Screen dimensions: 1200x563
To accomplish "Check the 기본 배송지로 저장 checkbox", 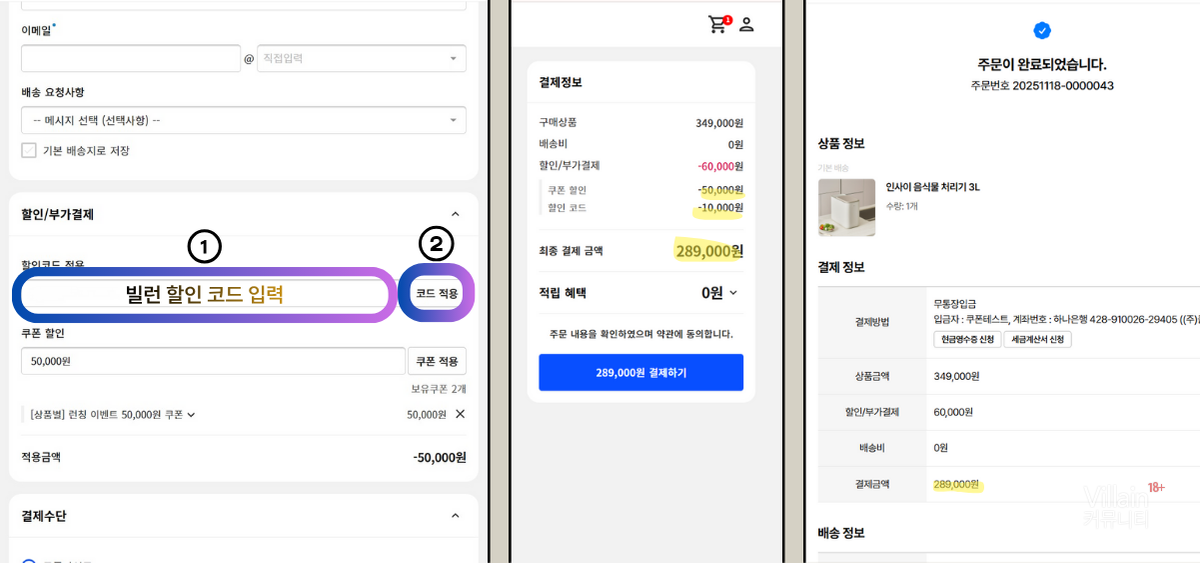I will [x=29, y=150].
